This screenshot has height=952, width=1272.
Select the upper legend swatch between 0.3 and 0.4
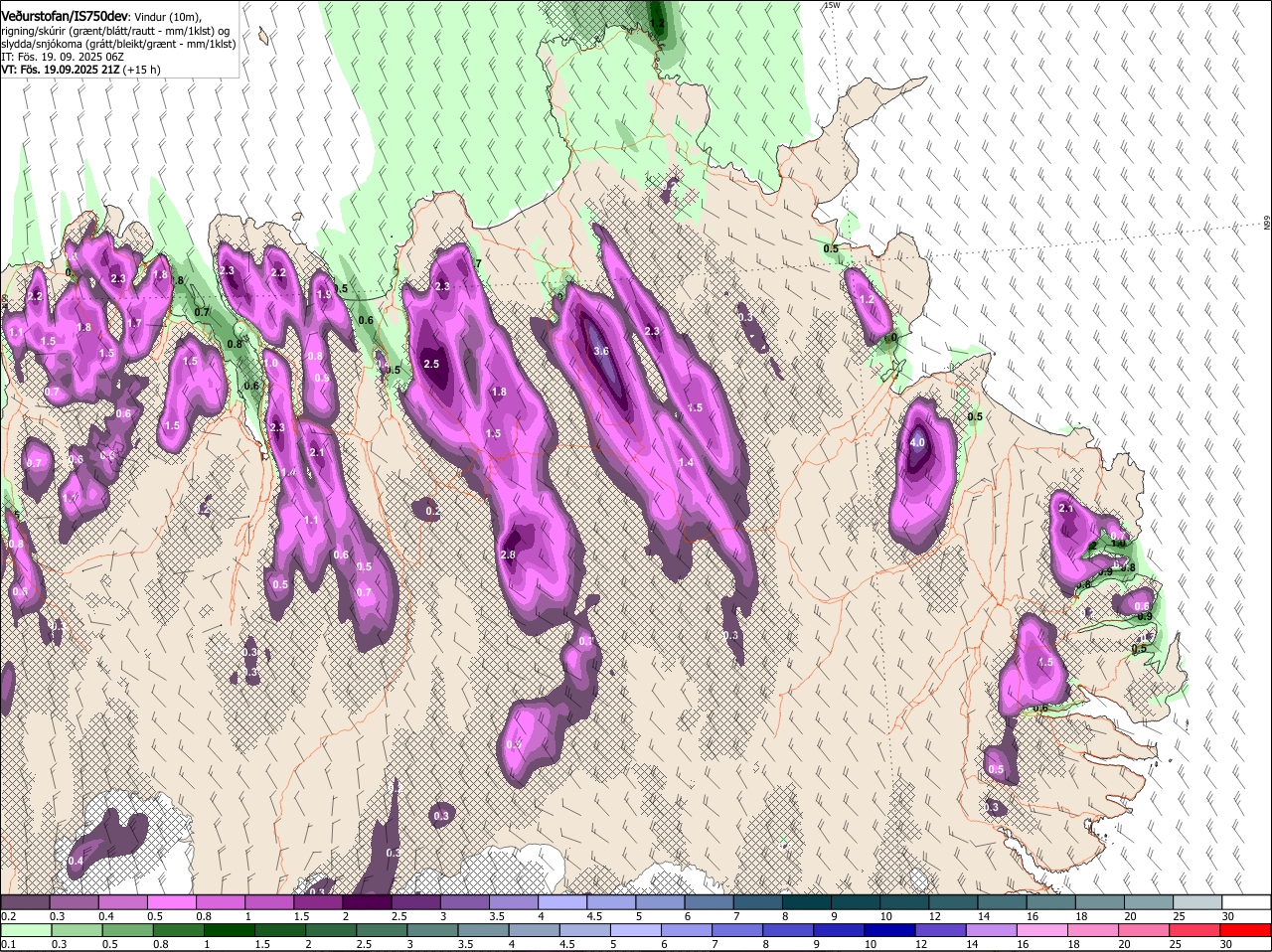[x=74, y=902]
